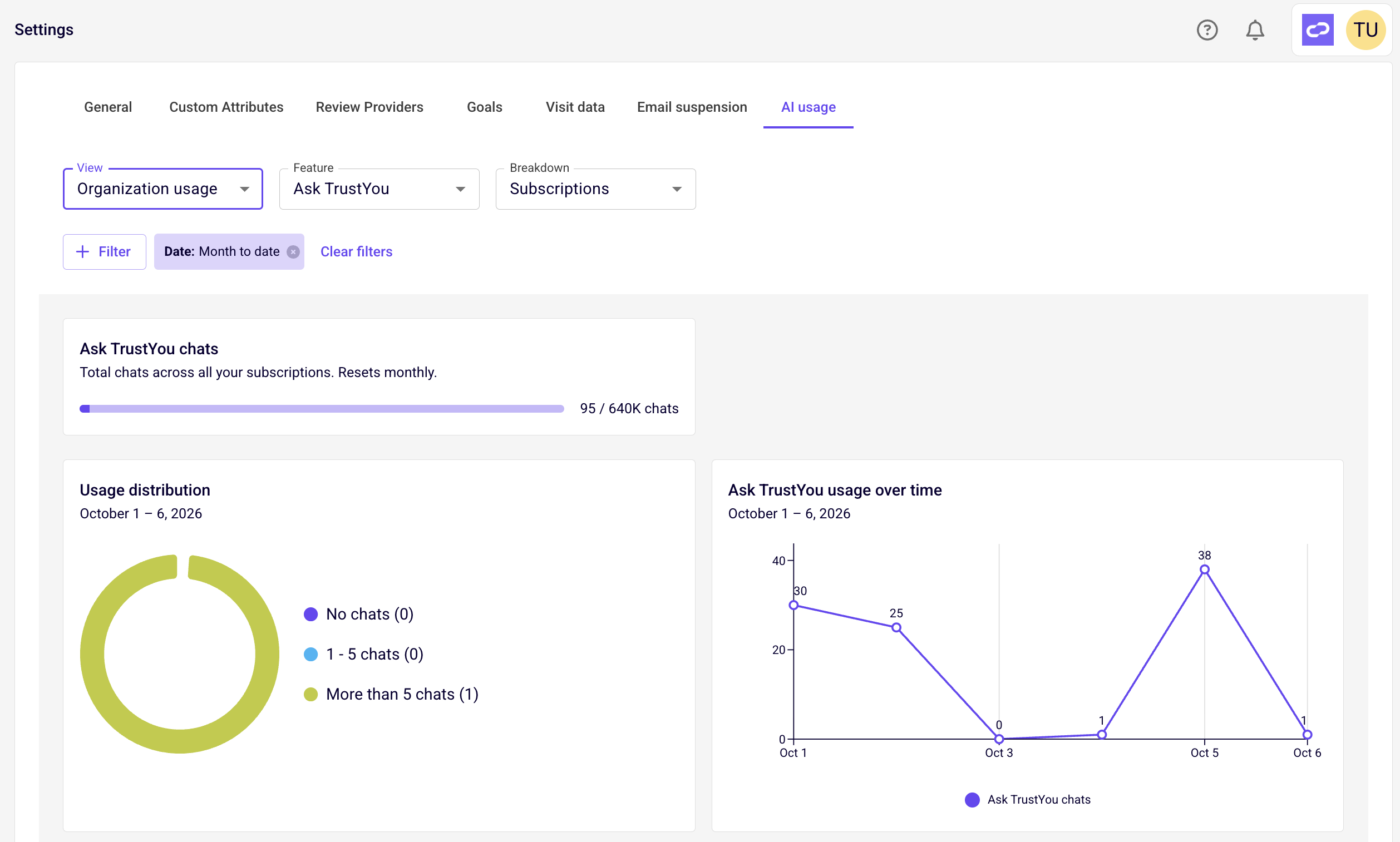This screenshot has height=842, width=1400.
Task: Click Clear filters link
Action: point(357,252)
